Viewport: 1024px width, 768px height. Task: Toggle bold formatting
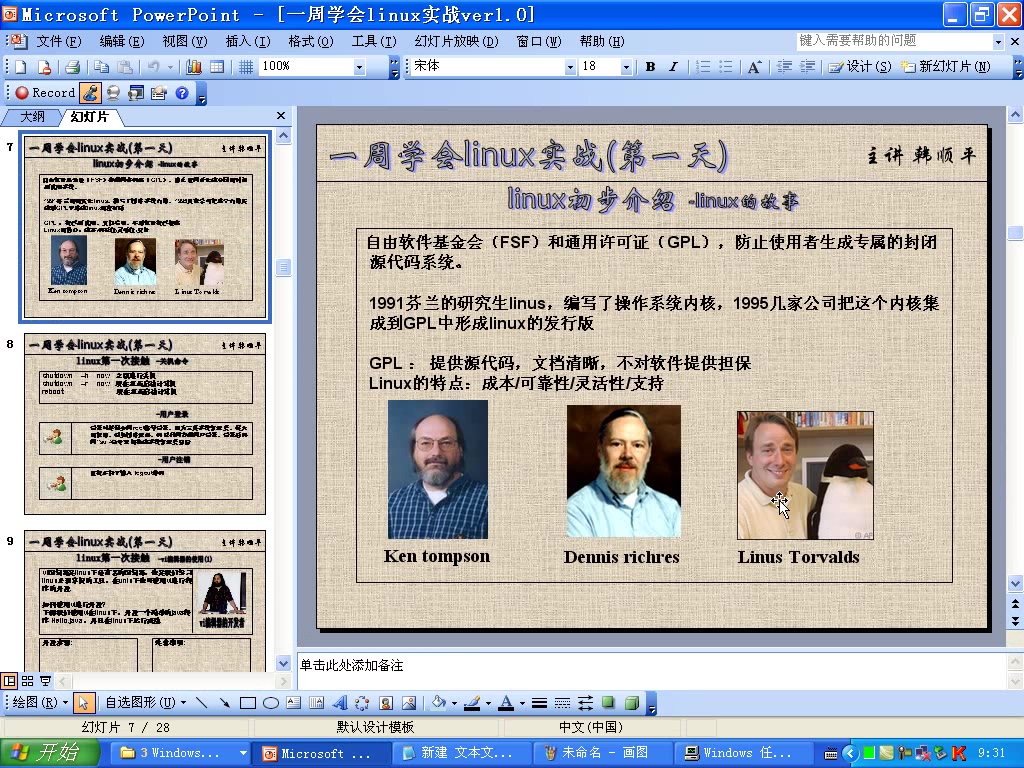click(650, 67)
